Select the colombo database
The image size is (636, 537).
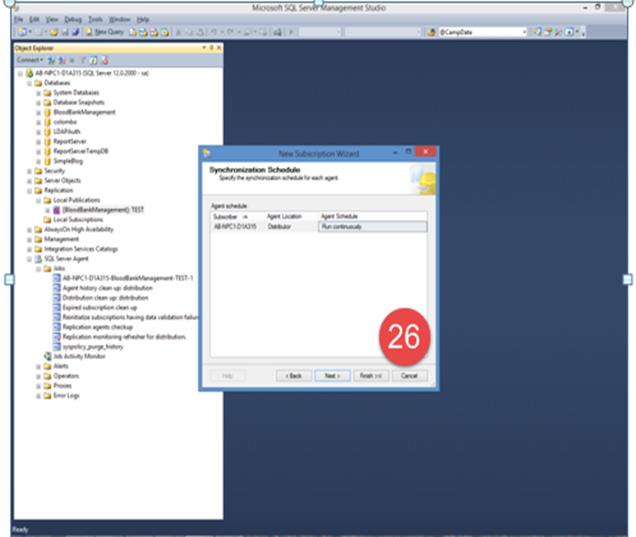(x=65, y=122)
